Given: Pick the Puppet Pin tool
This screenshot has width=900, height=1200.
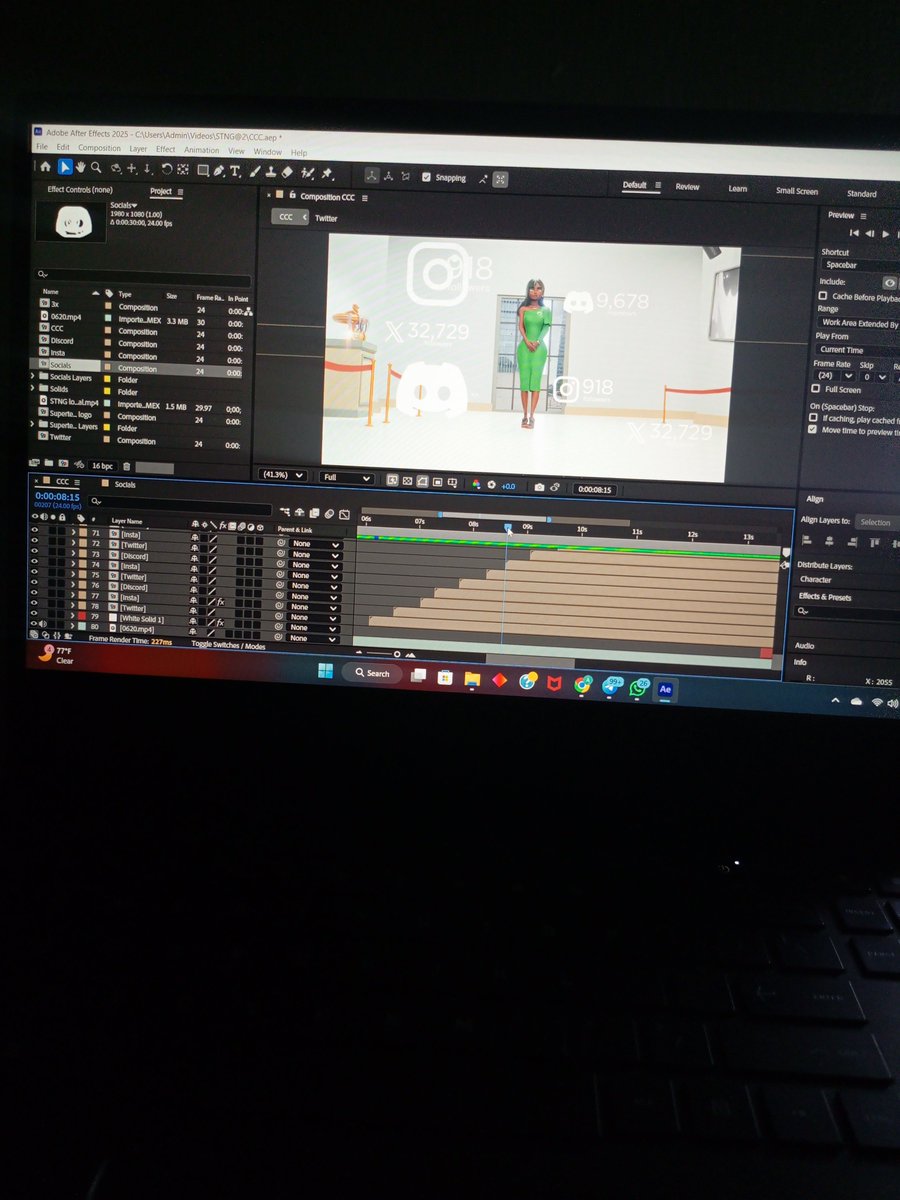Looking at the screenshot, I should 325,173.
